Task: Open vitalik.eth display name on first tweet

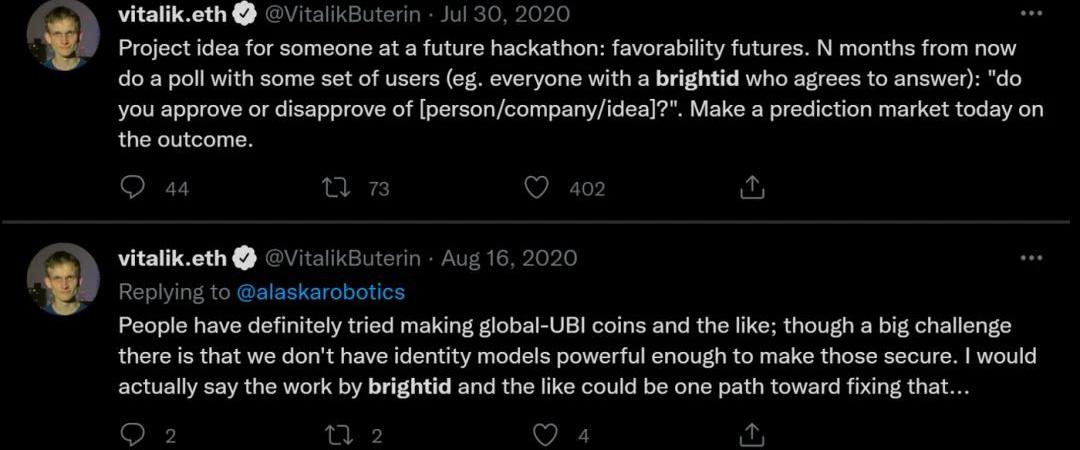Action: [172, 14]
